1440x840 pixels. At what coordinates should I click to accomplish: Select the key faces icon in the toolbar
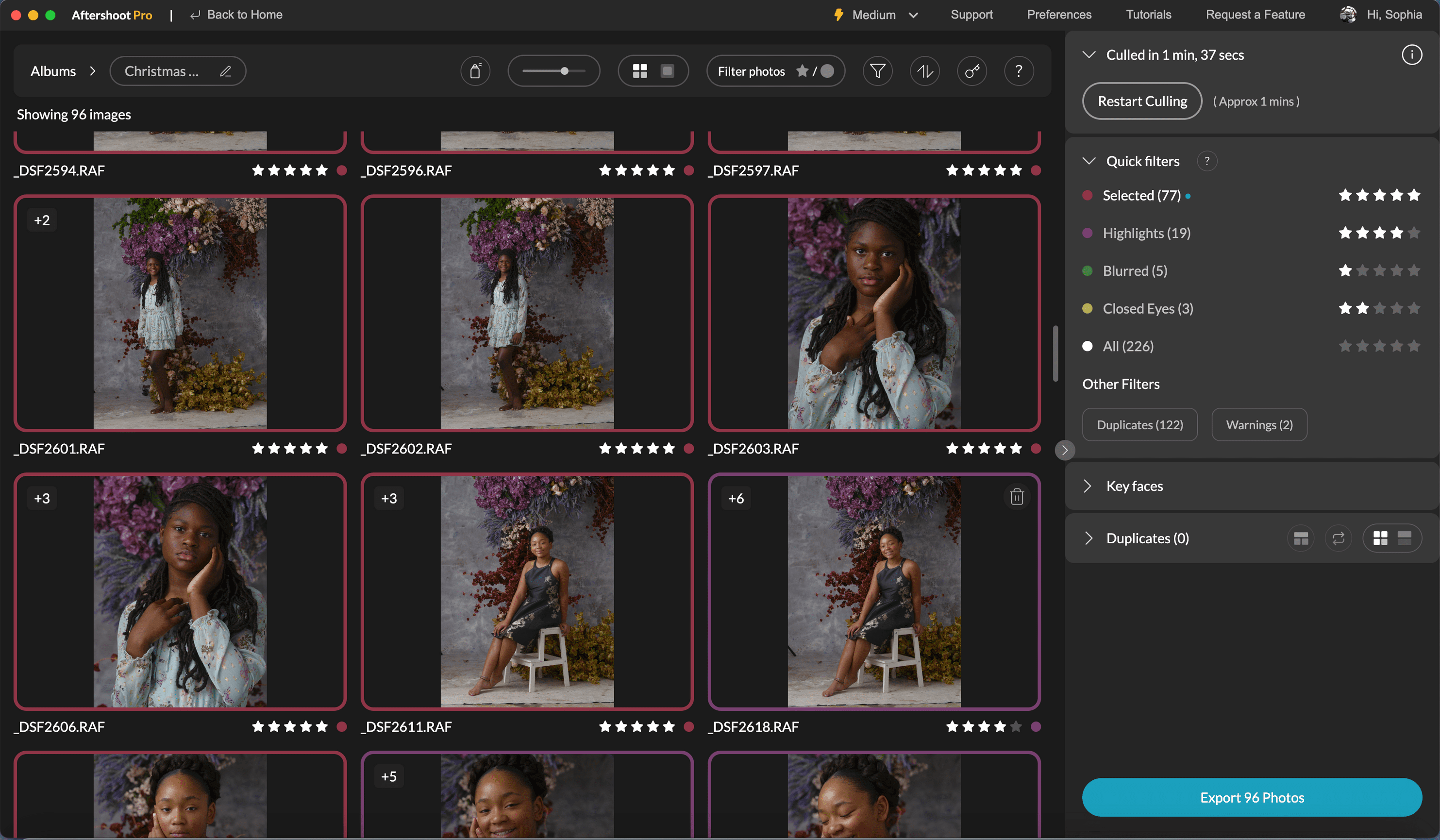pos(972,71)
